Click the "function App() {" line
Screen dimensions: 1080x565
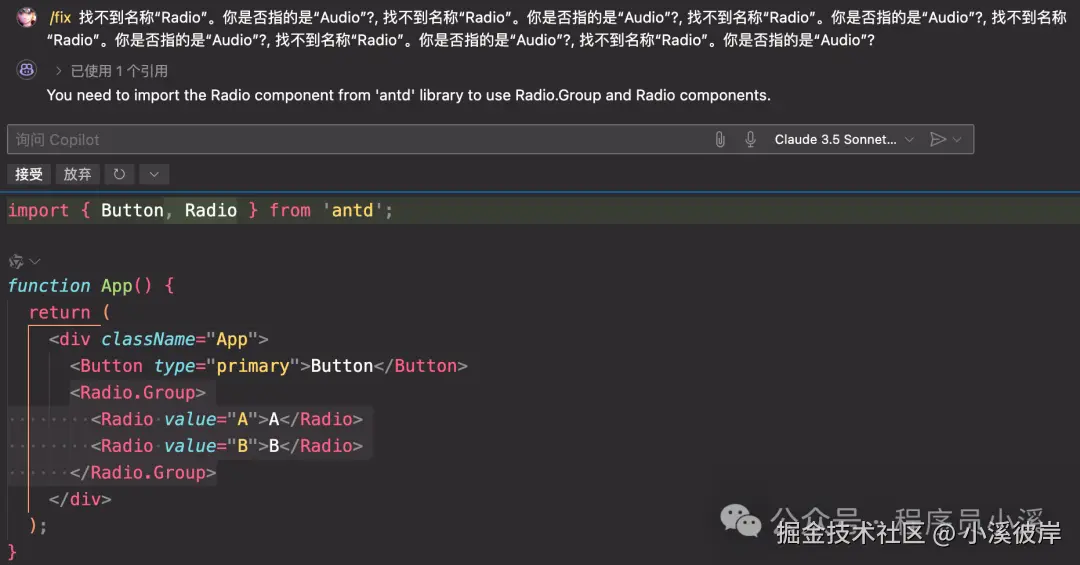(x=91, y=285)
